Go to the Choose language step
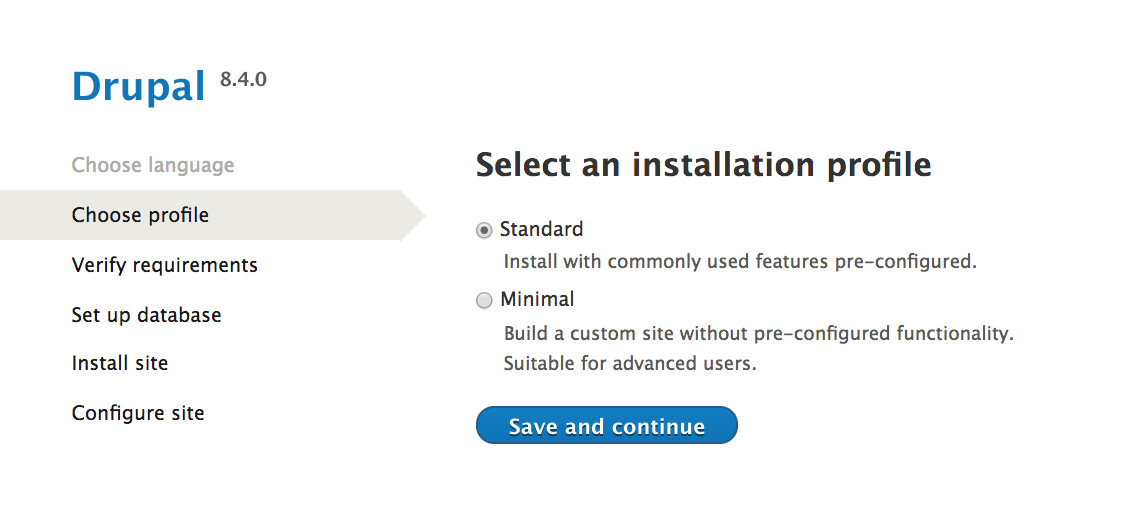The height and width of the screenshot is (520, 1146). [153, 165]
